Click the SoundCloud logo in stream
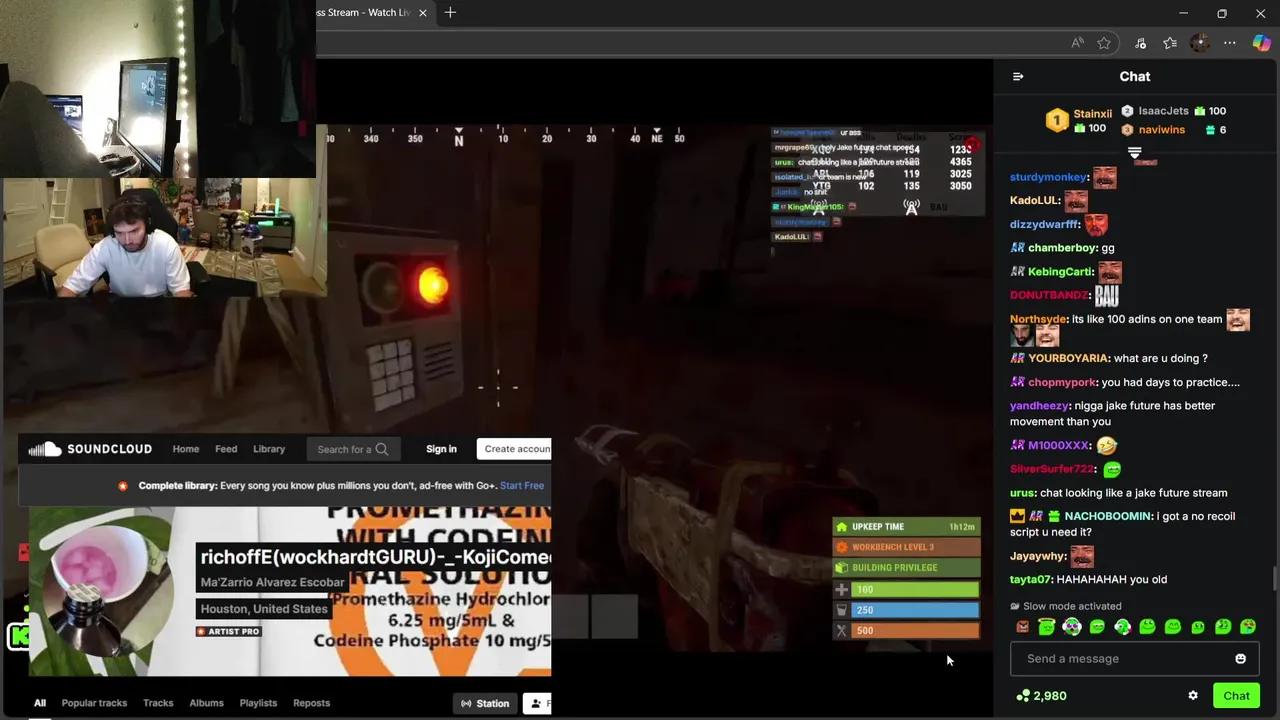1280x720 pixels. pos(90,449)
